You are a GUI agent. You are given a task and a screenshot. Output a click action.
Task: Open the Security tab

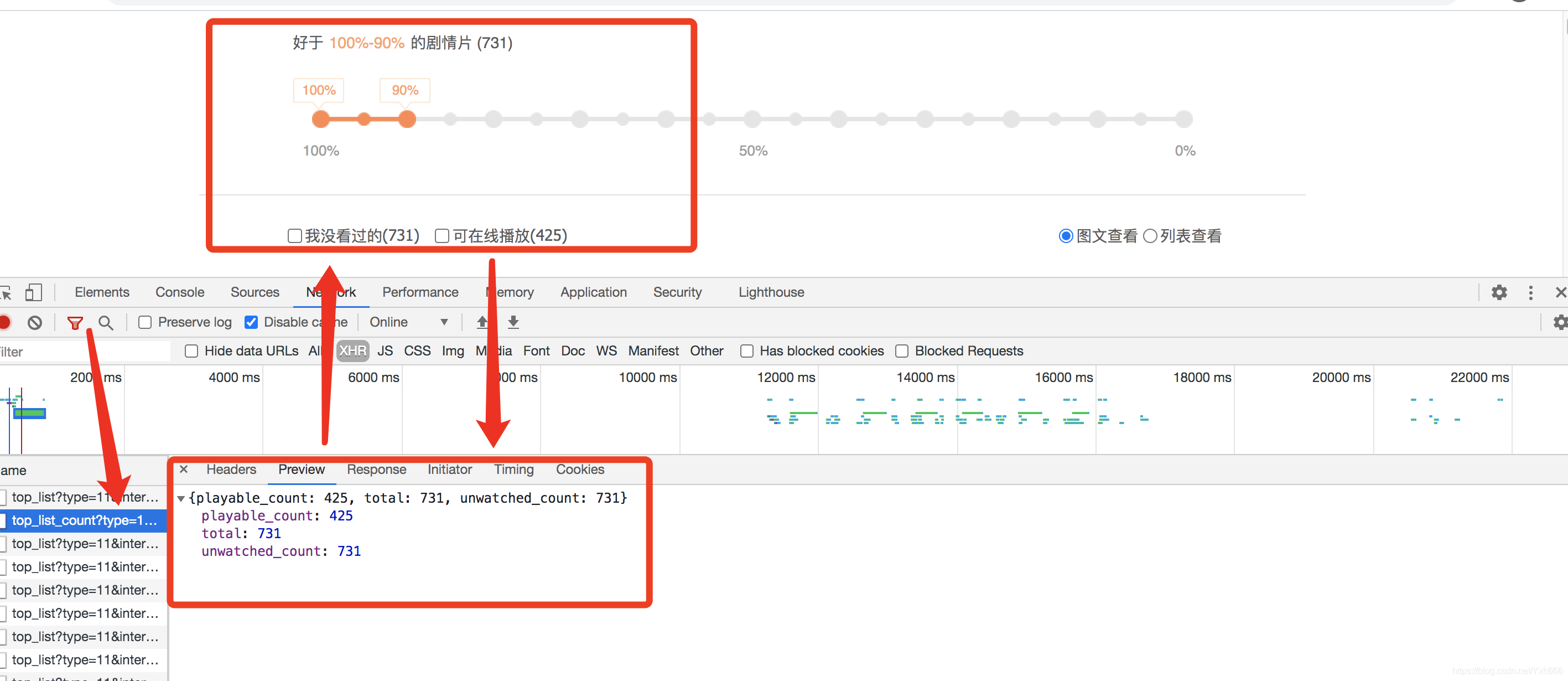(x=677, y=292)
